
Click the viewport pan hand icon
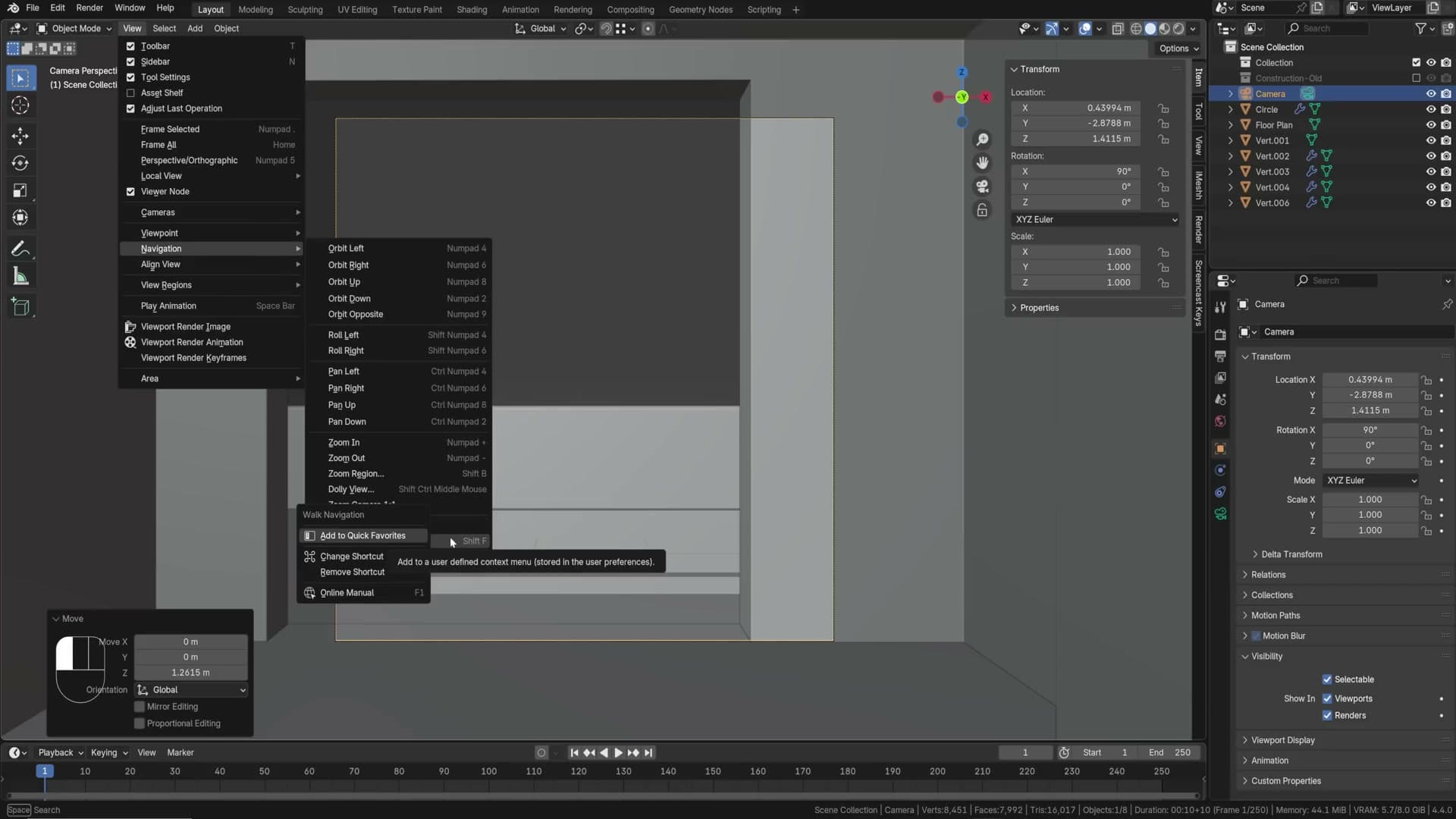click(982, 163)
